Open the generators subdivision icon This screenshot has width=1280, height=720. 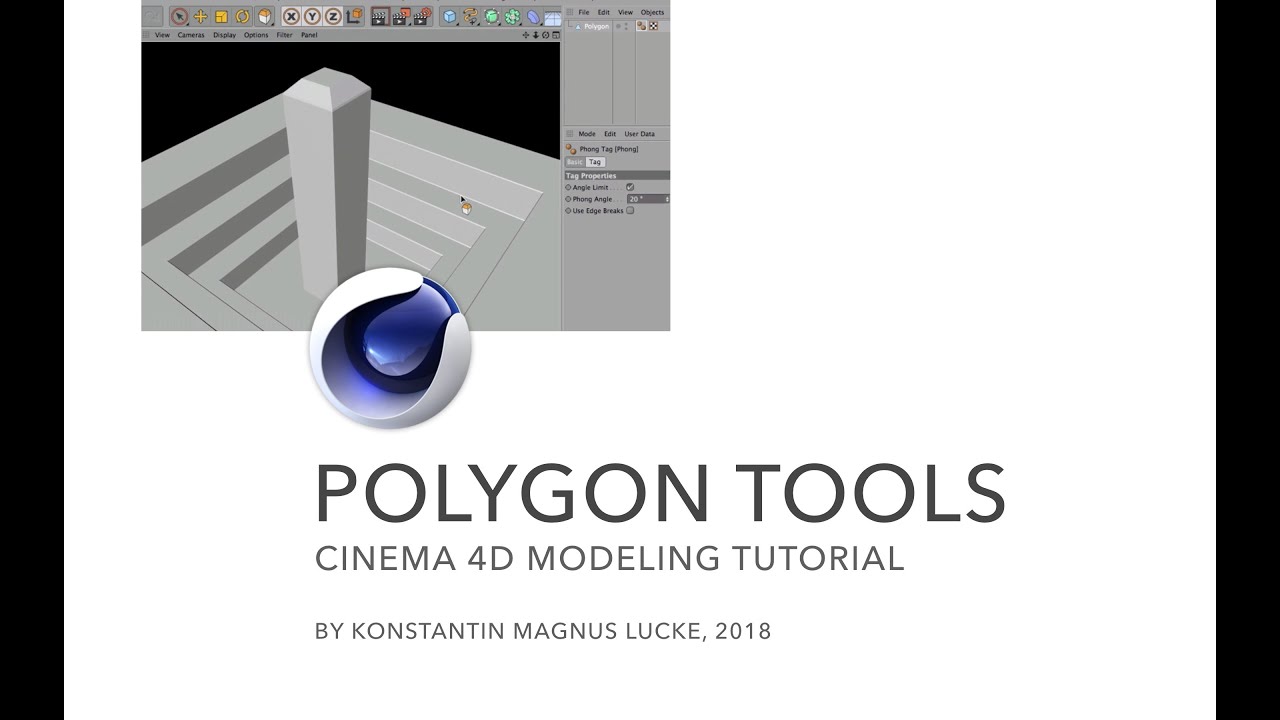492,16
